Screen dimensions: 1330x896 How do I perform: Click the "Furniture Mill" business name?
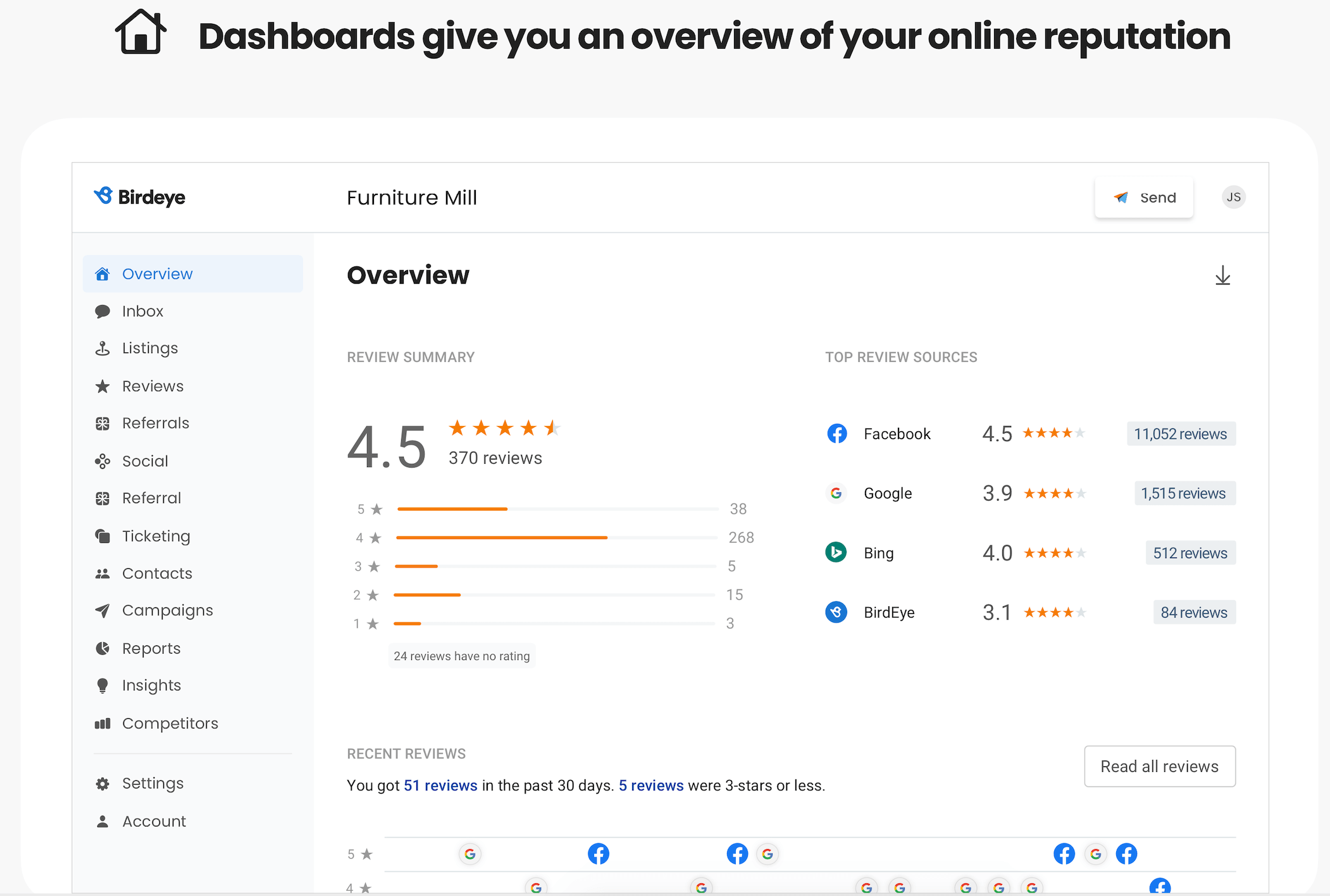tap(412, 198)
